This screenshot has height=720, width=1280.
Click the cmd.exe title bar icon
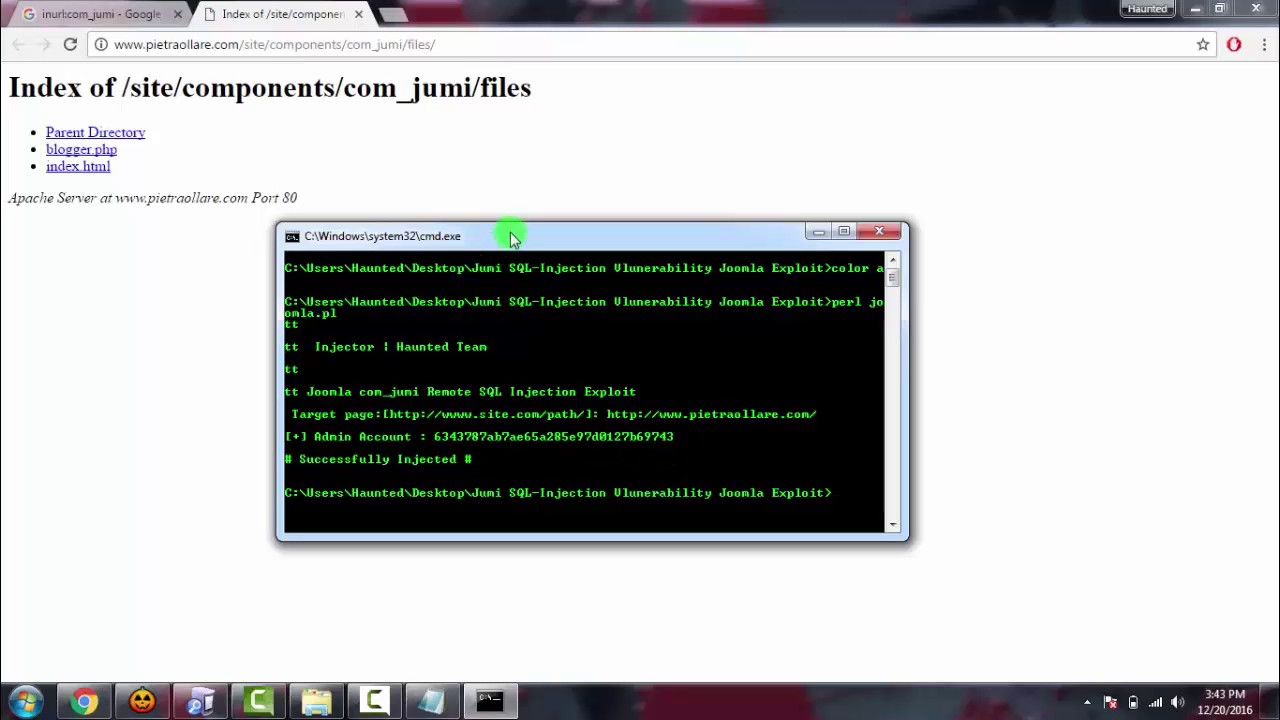point(292,237)
